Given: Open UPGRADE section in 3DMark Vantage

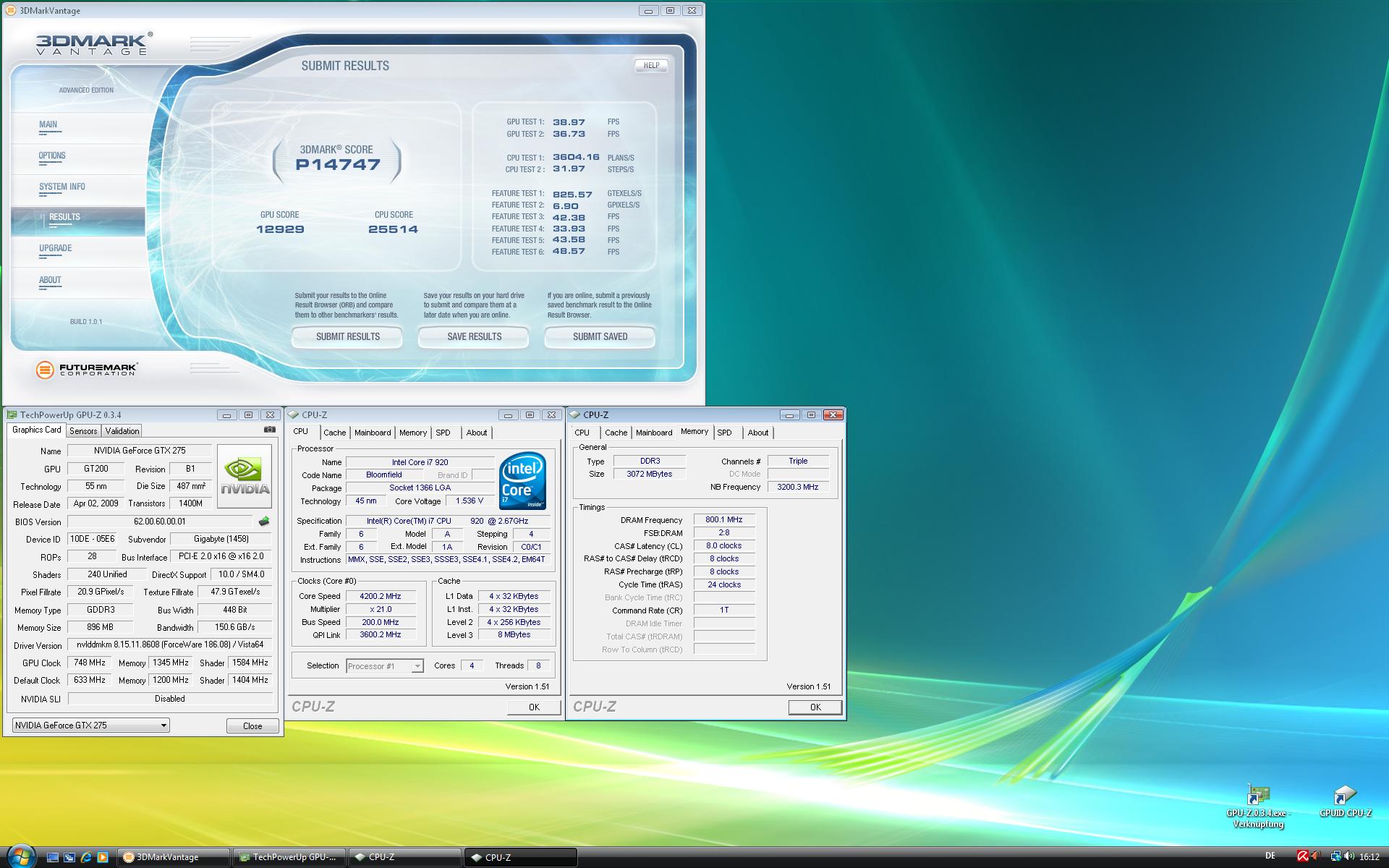Looking at the screenshot, I should click(56, 248).
